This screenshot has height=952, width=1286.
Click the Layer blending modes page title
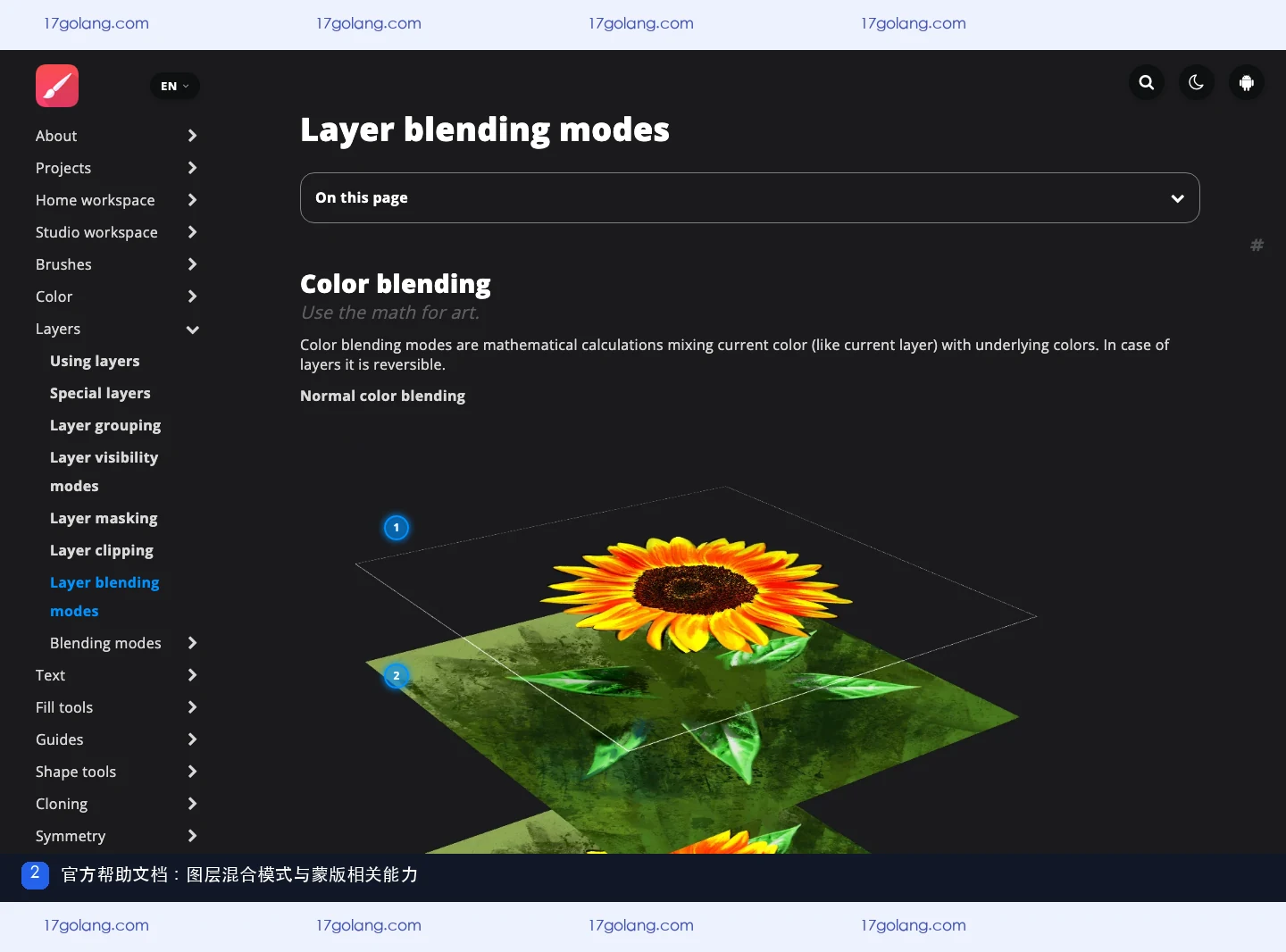click(485, 130)
